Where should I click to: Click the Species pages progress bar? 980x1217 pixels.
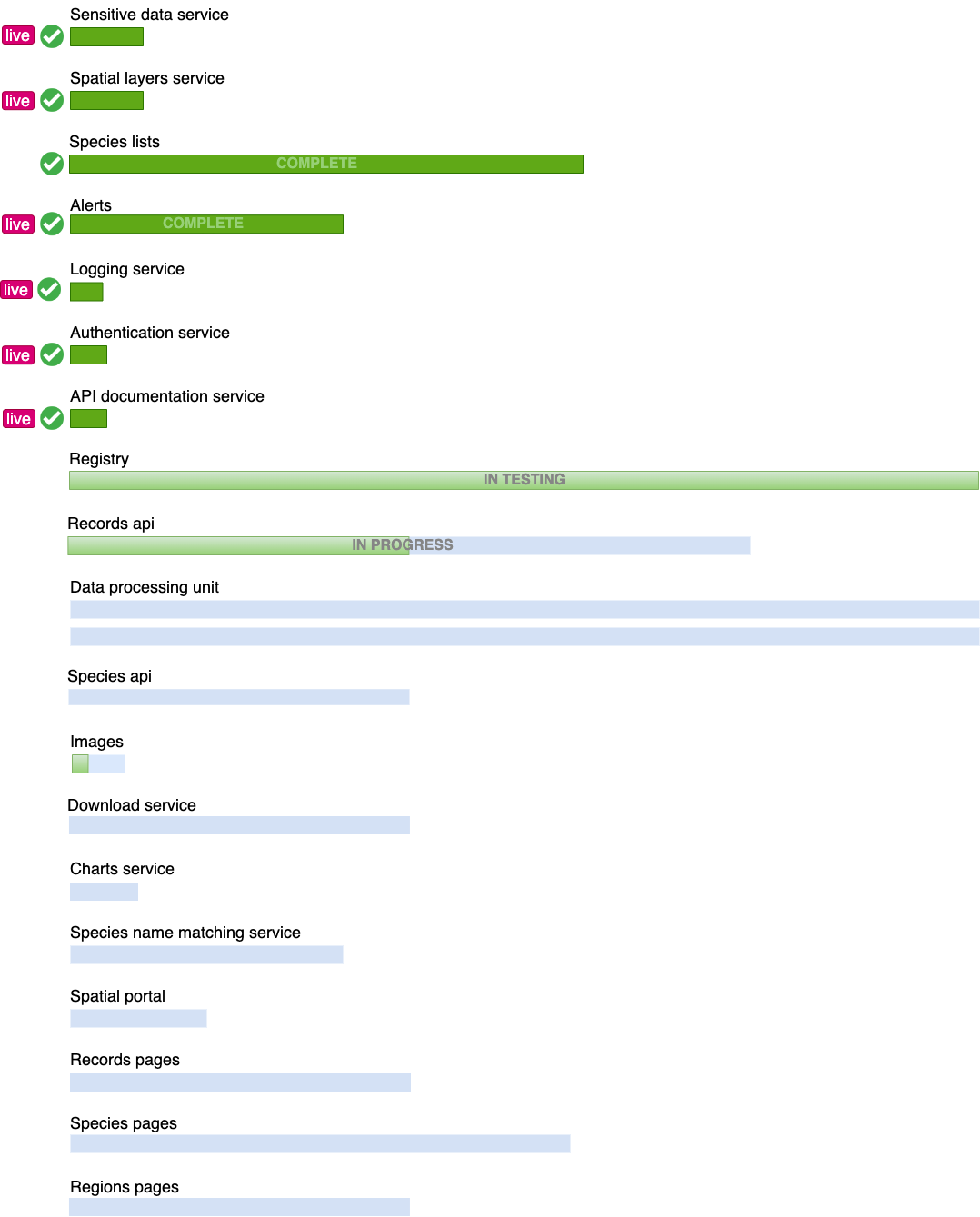pyautogui.click(x=320, y=1143)
